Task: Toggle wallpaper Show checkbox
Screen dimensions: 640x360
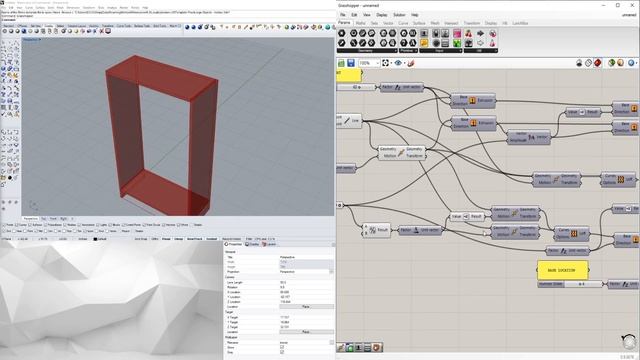Action: (x=282, y=347)
